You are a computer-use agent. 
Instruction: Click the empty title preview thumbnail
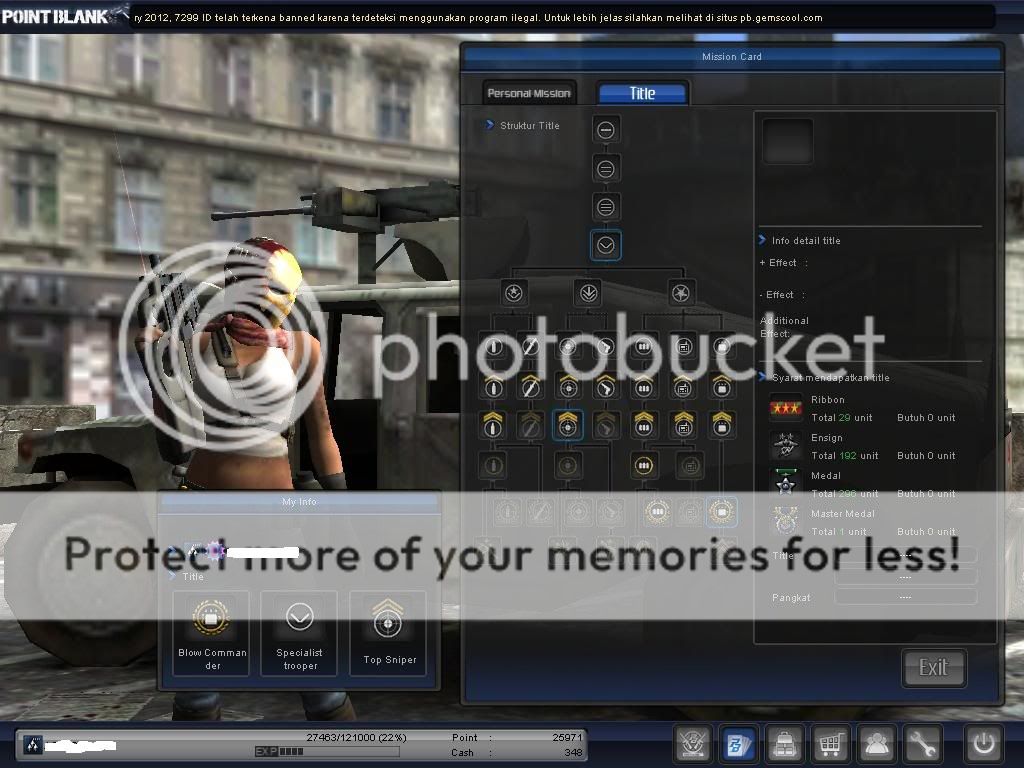[x=788, y=140]
